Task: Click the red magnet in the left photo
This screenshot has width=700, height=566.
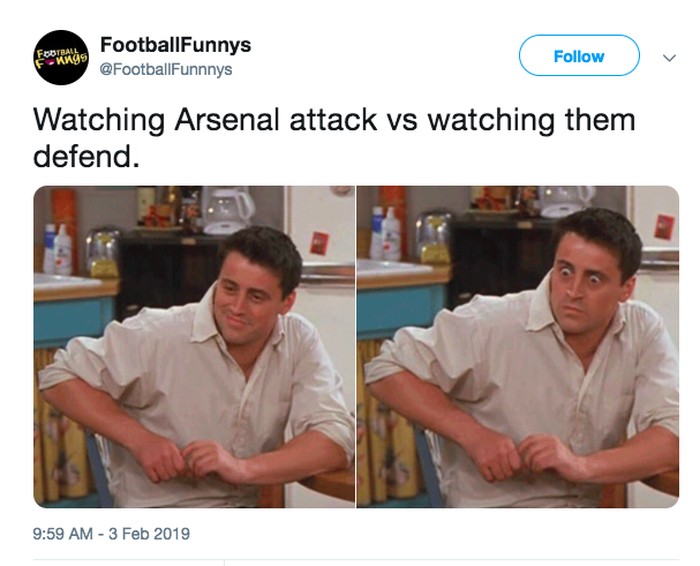Action: click(x=319, y=241)
